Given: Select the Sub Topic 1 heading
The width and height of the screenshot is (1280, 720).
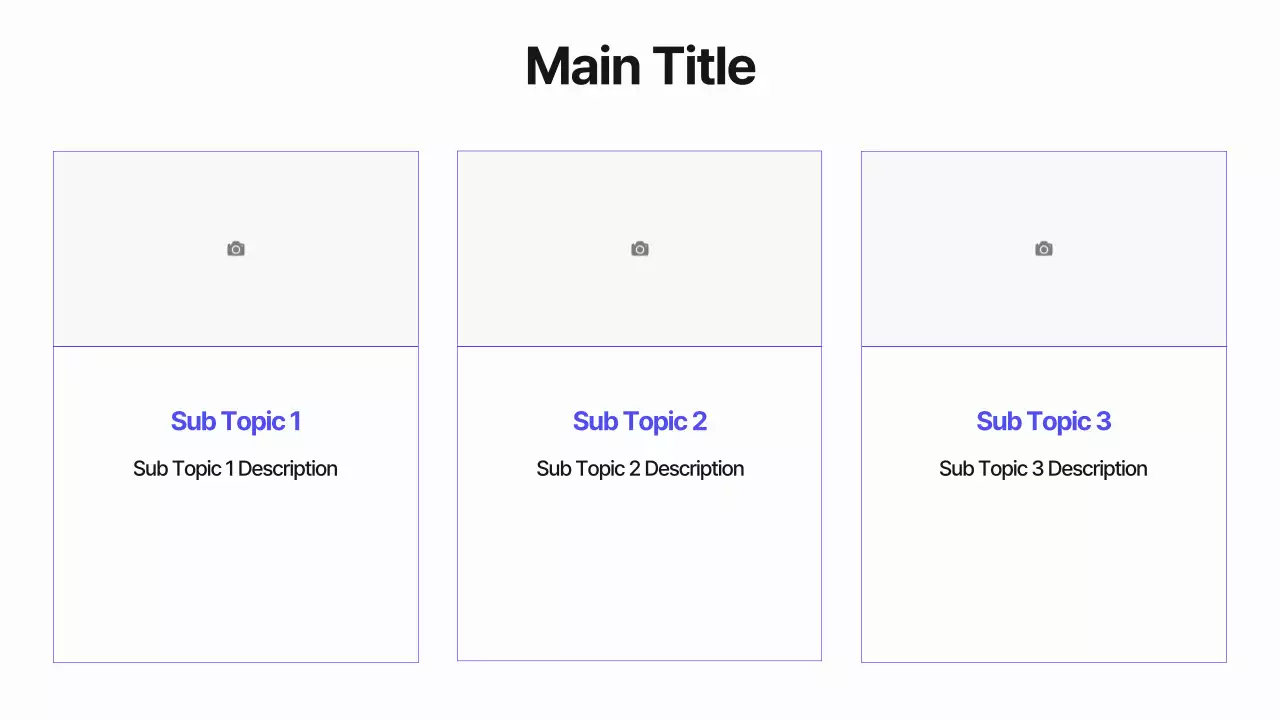Looking at the screenshot, I should (x=236, y=421).
